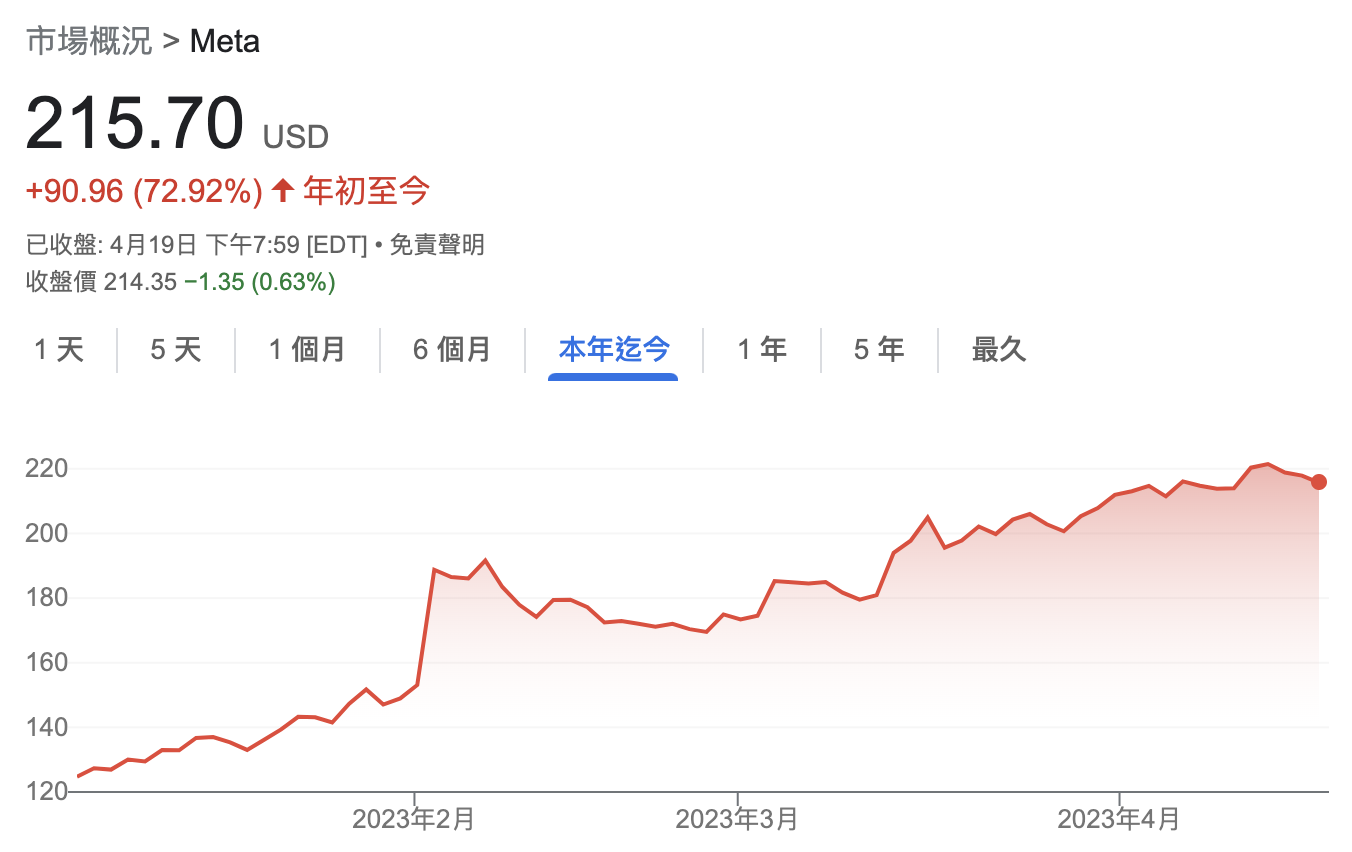Choose the 5 年 range tab

(879, 350)
